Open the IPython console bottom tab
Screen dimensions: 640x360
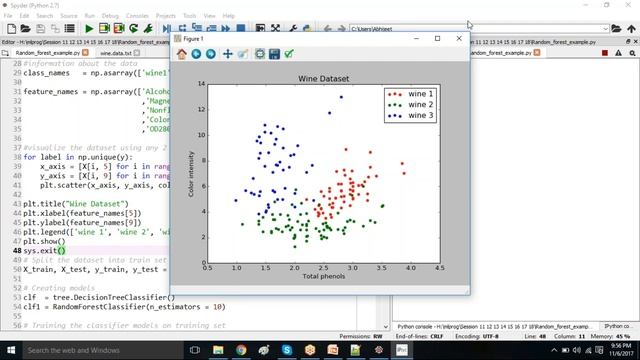[x=617, y=326]
